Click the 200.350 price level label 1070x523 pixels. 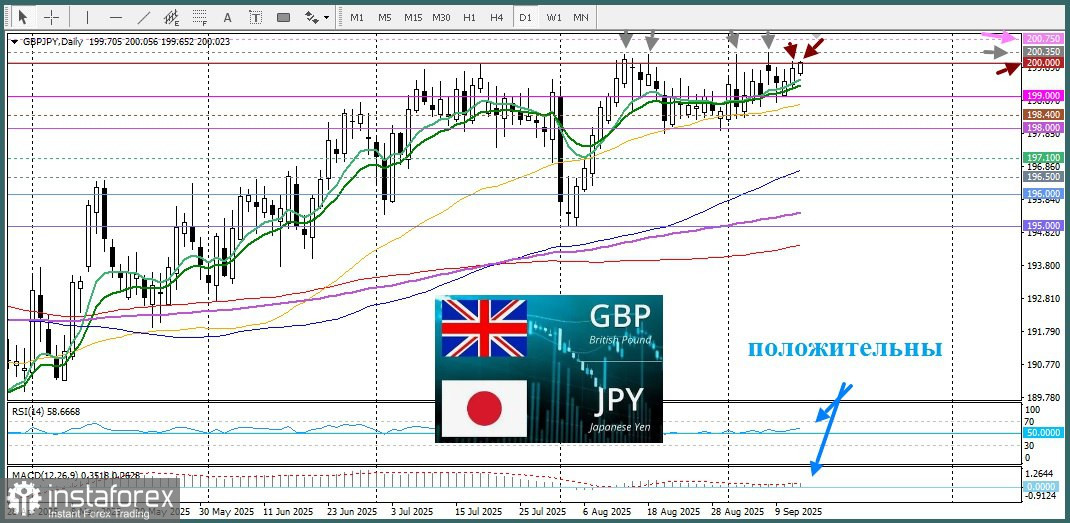[x=1043, y=51]
